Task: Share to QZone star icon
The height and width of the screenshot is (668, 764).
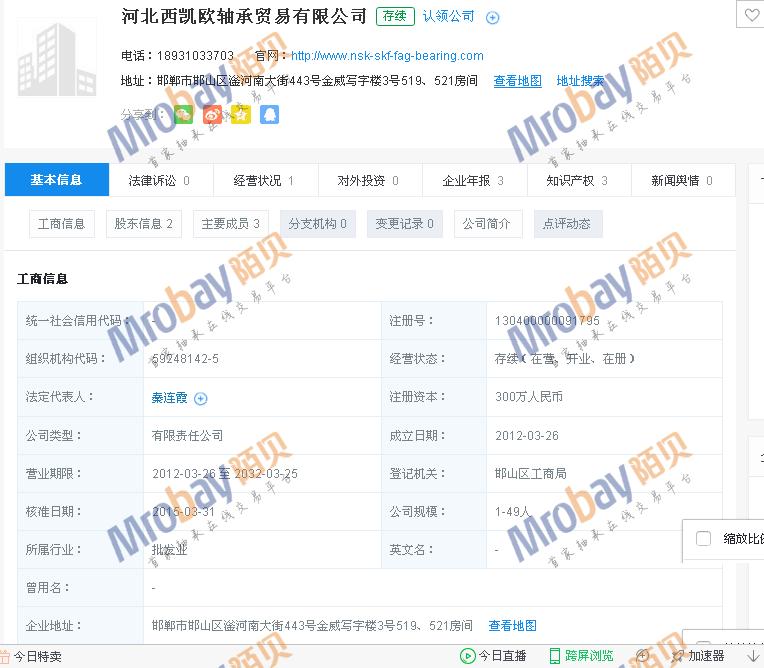Action: (241, 115)
